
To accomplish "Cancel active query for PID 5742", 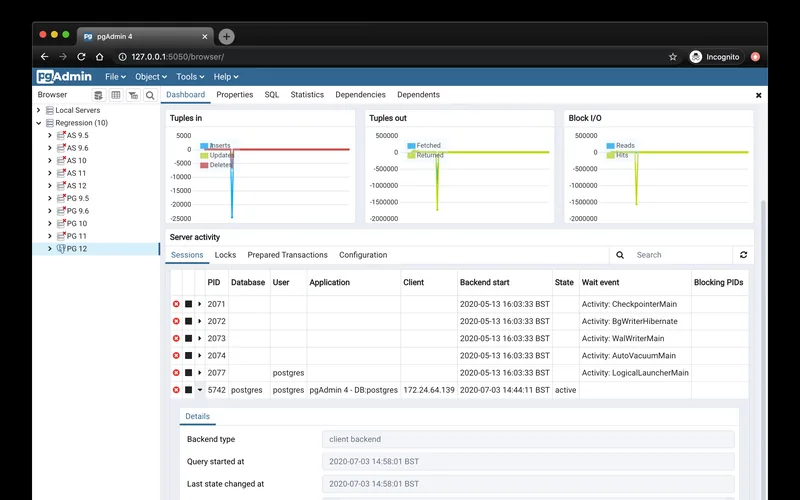I will [188, 390].
